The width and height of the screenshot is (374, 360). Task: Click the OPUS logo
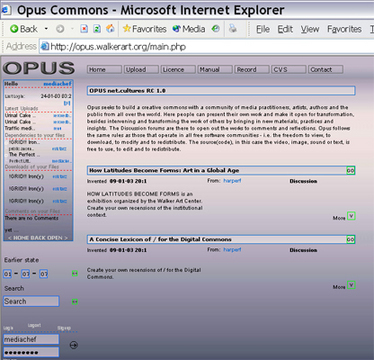click(x=39, y=68)
